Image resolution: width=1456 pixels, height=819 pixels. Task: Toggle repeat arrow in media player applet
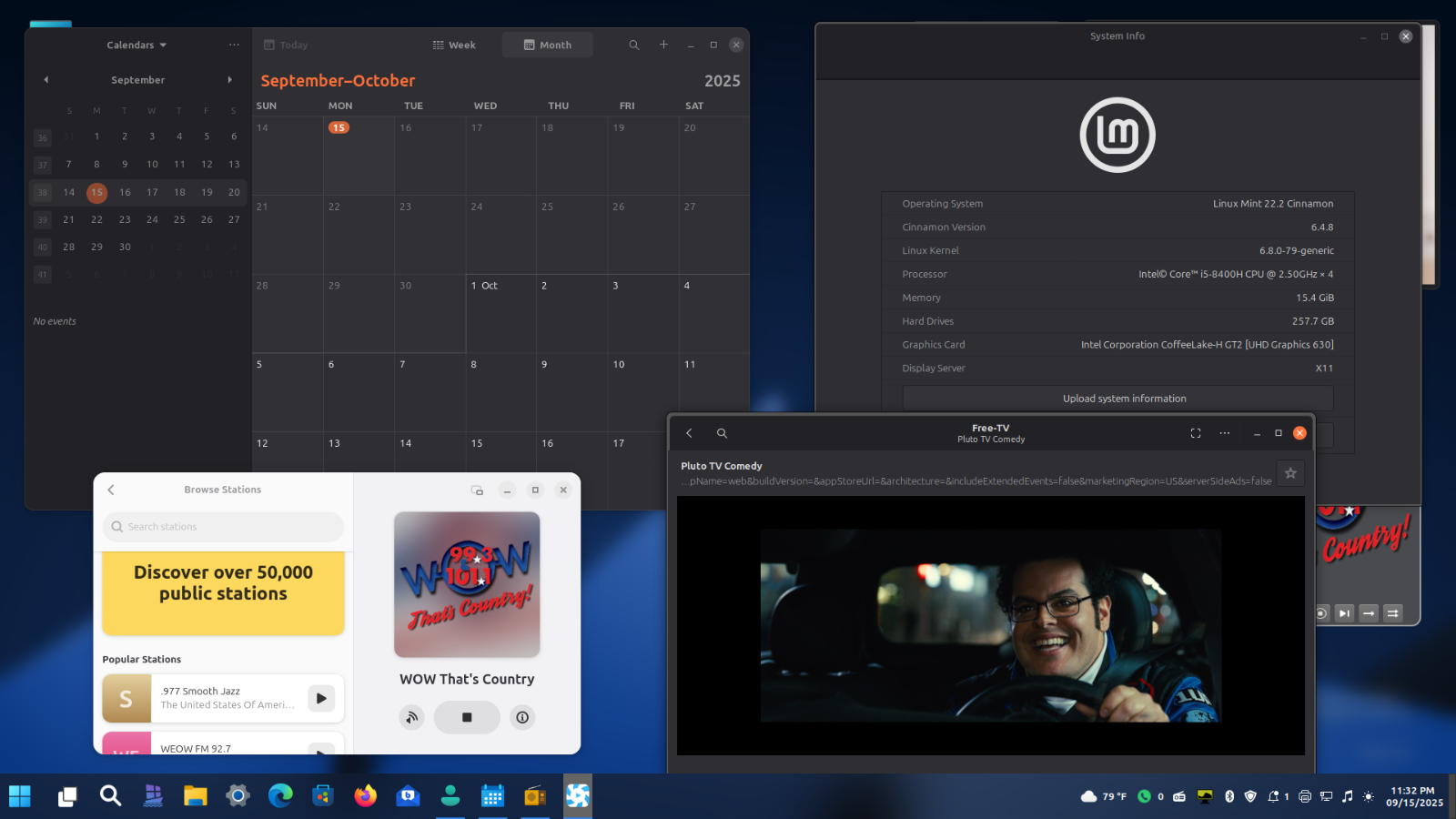point(1369,613)
